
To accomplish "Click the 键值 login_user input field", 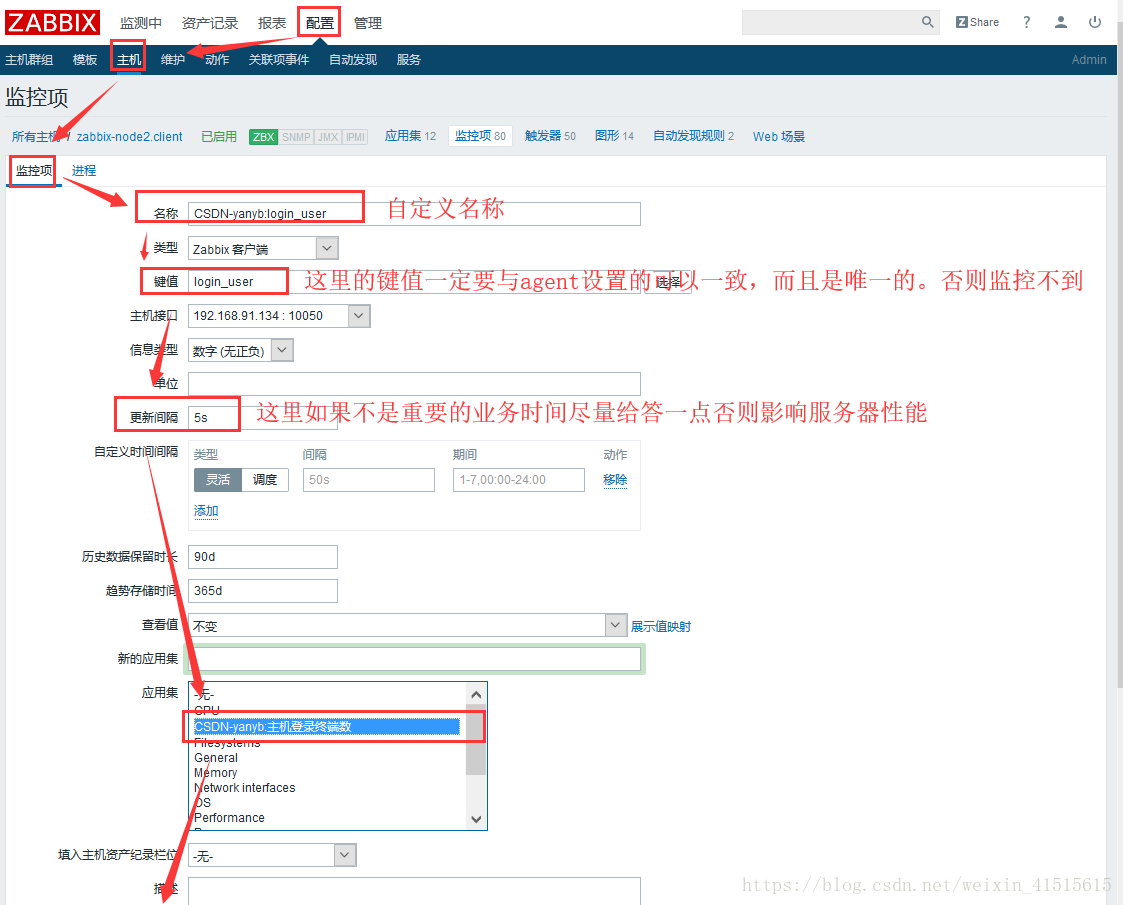I will pos(414,281).
